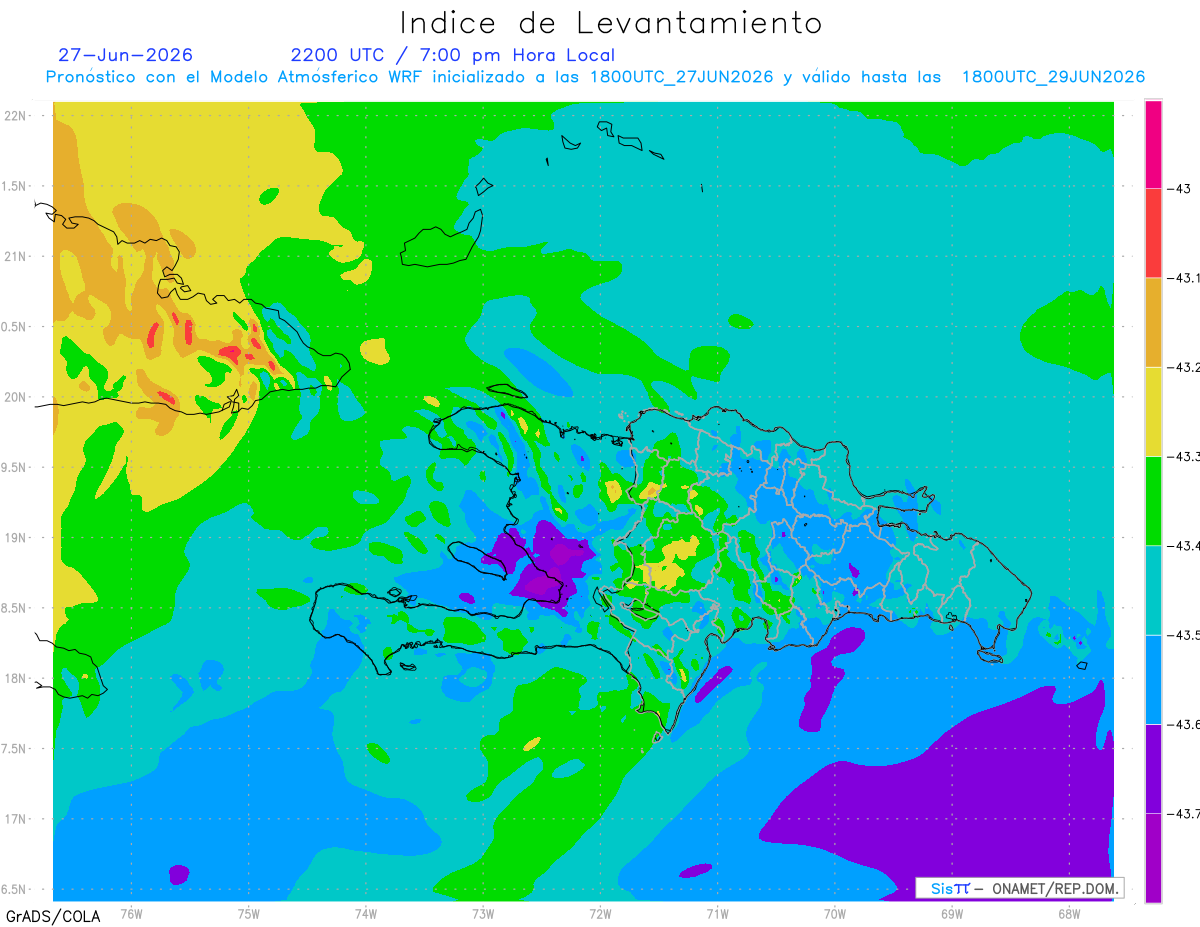Click the '68W' longitude label
The image size is (1200, 927).
coord(1069,914)
